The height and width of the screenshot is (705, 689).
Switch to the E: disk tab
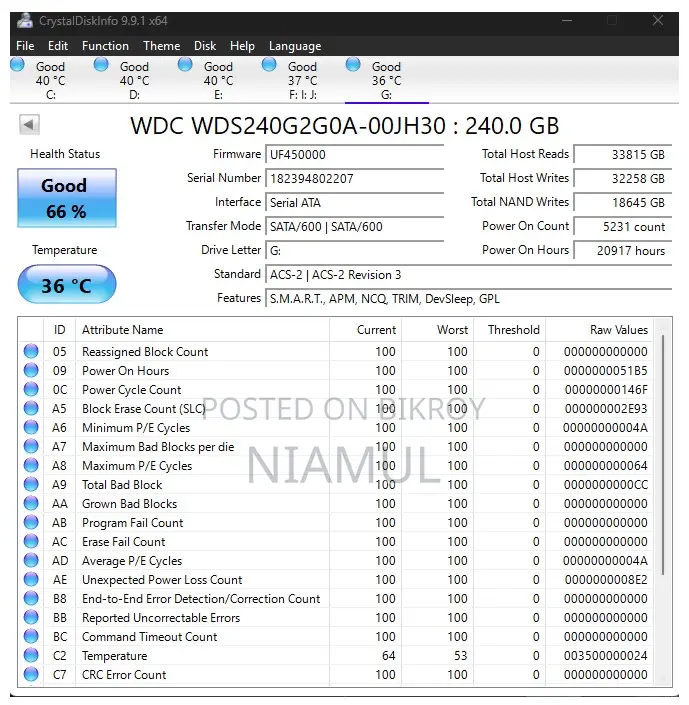[219, 80]
